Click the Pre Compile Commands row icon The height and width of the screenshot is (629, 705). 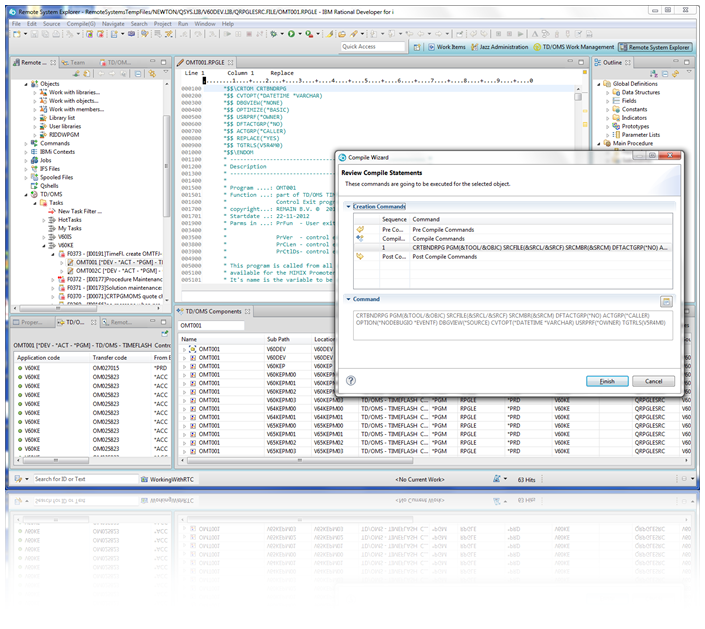click(360, 229)
